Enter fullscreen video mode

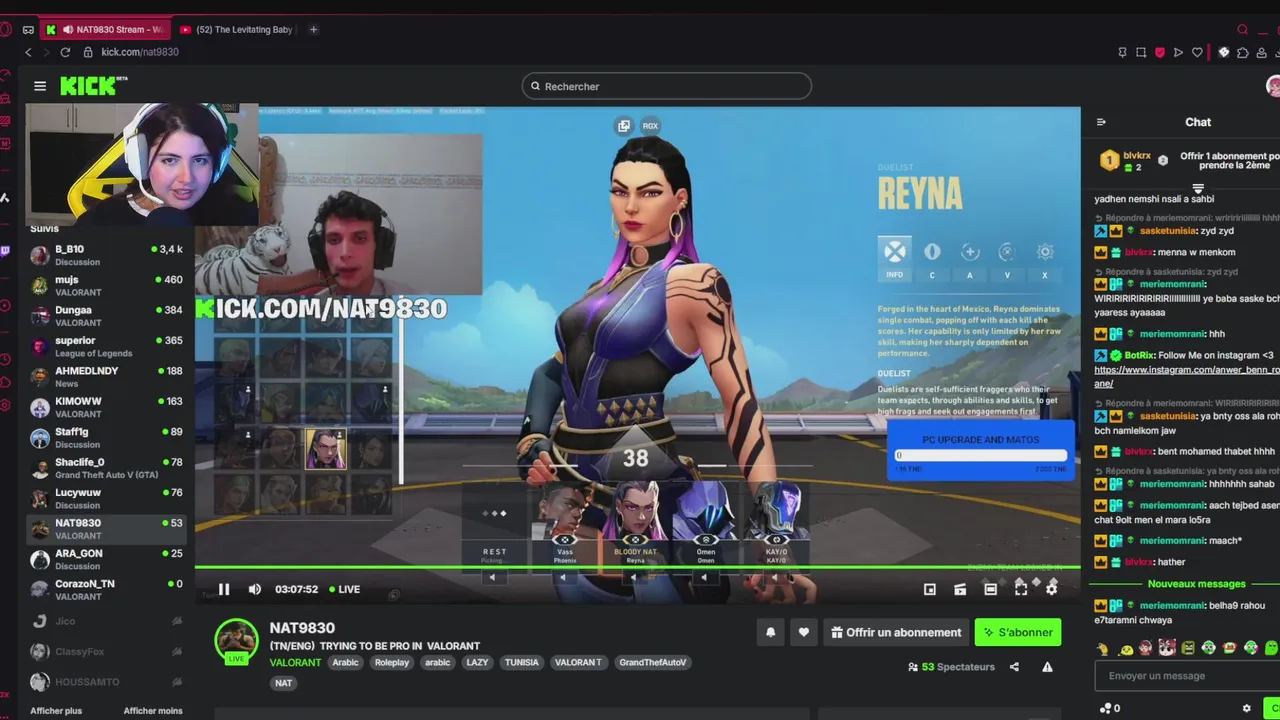(x=1021, y=589)
